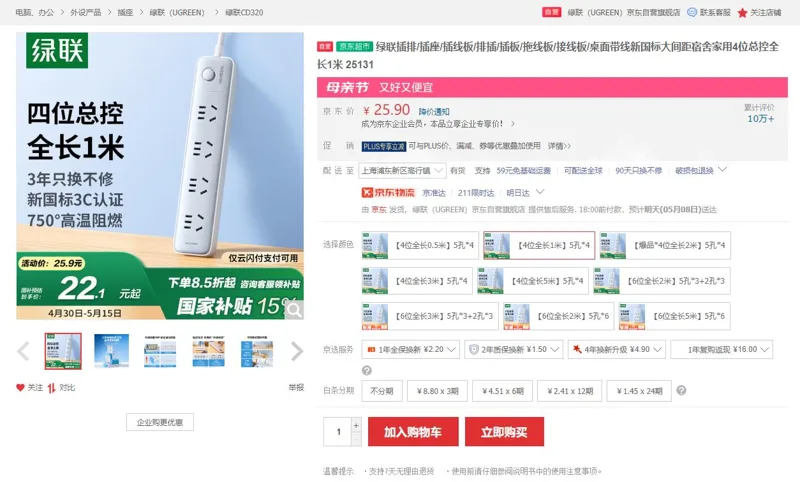Select ¥2.41 x 12期 installment
Screen dimensions: 800x482
[570, 391]
